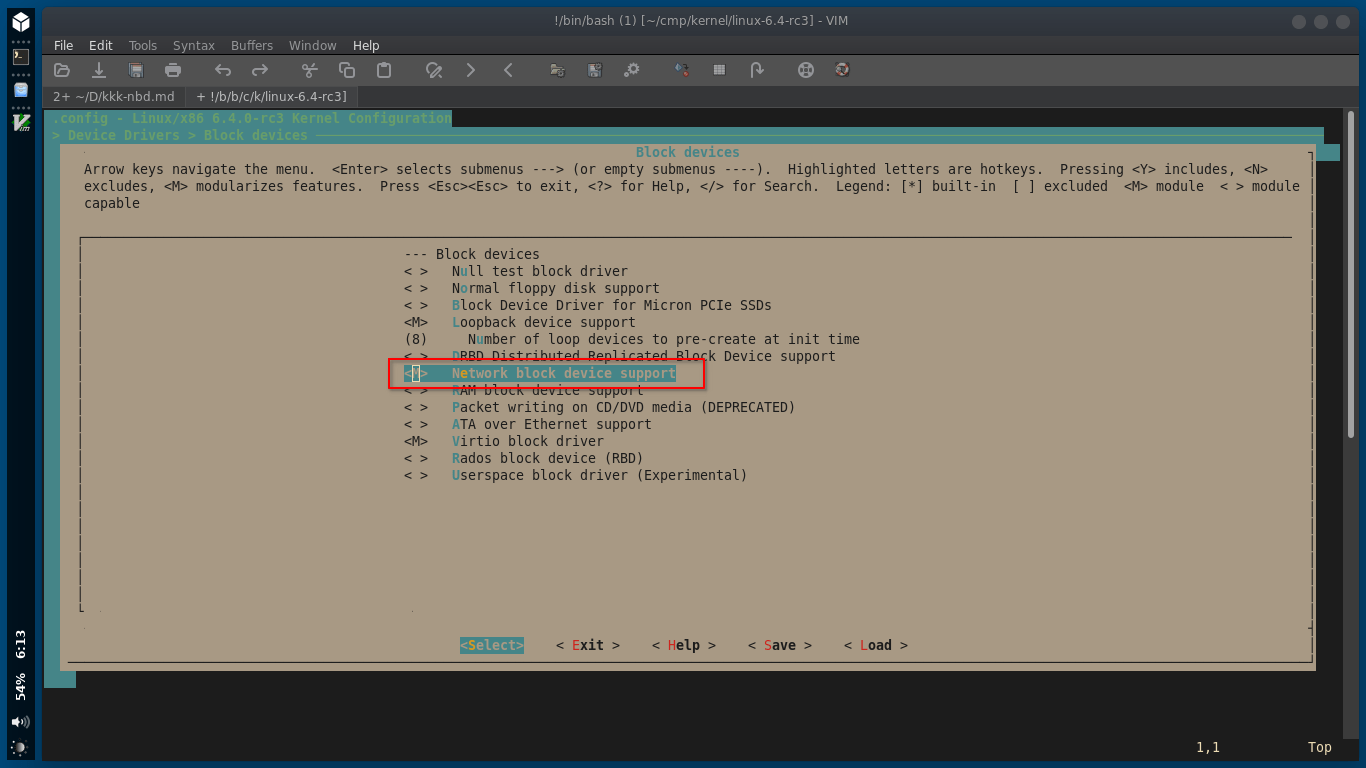Screen dimensions: 1366x768
Task: Select the linux-6.4-rc3 tab
Action: point(272,97)
